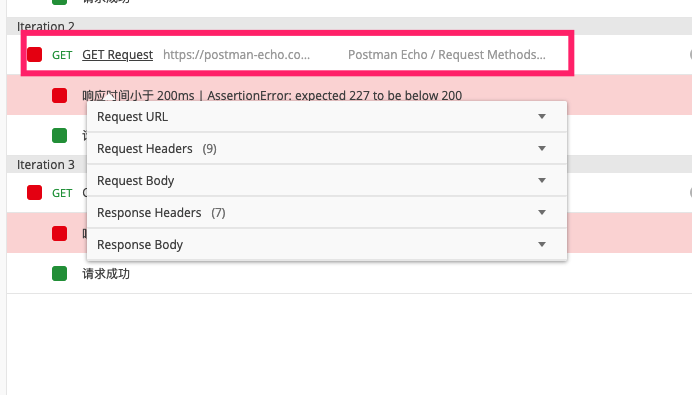Expand Request Body arrow
This screenshot has width=692, height=395.
tap(542, 180)
